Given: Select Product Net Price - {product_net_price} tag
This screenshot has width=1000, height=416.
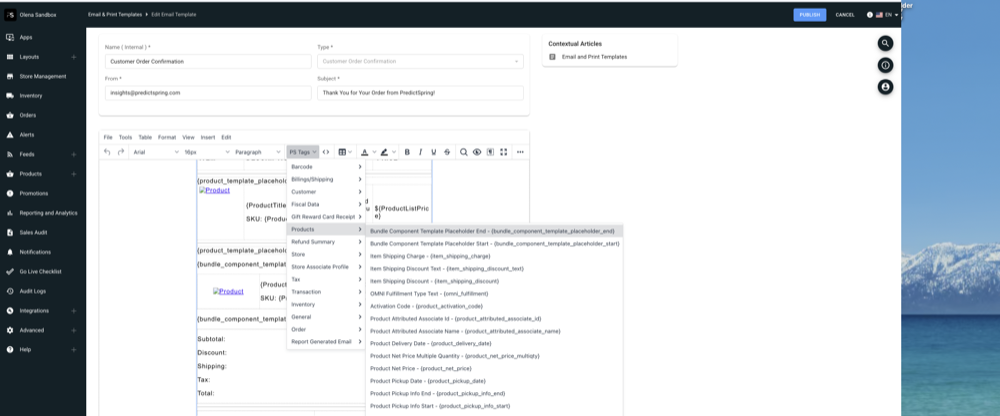Looking at the screenshot, I should [494, 368].
